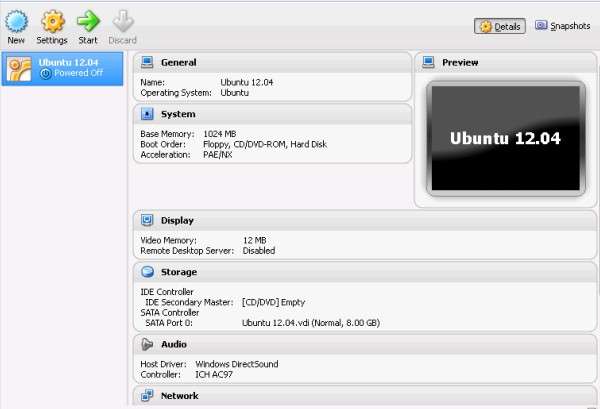The image size is (600, 409).
Task: Select the Ubuntu 12.04 VM icon
Action: click(19, 69)
